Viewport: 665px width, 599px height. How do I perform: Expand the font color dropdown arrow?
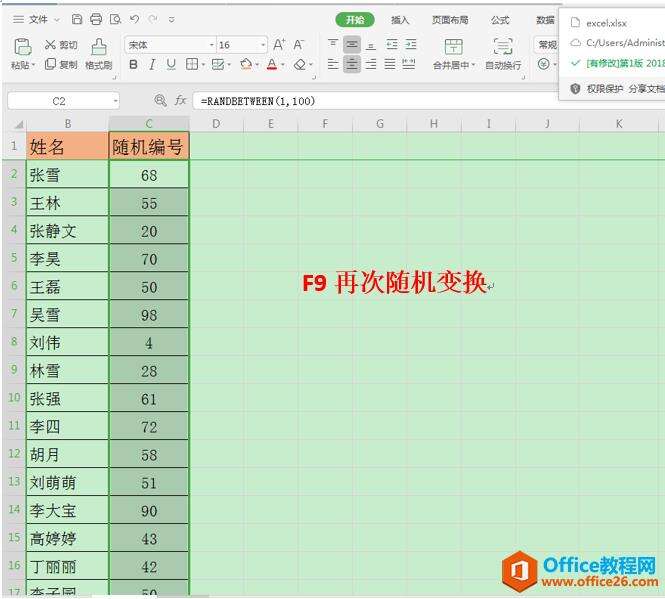click(283, 65)
